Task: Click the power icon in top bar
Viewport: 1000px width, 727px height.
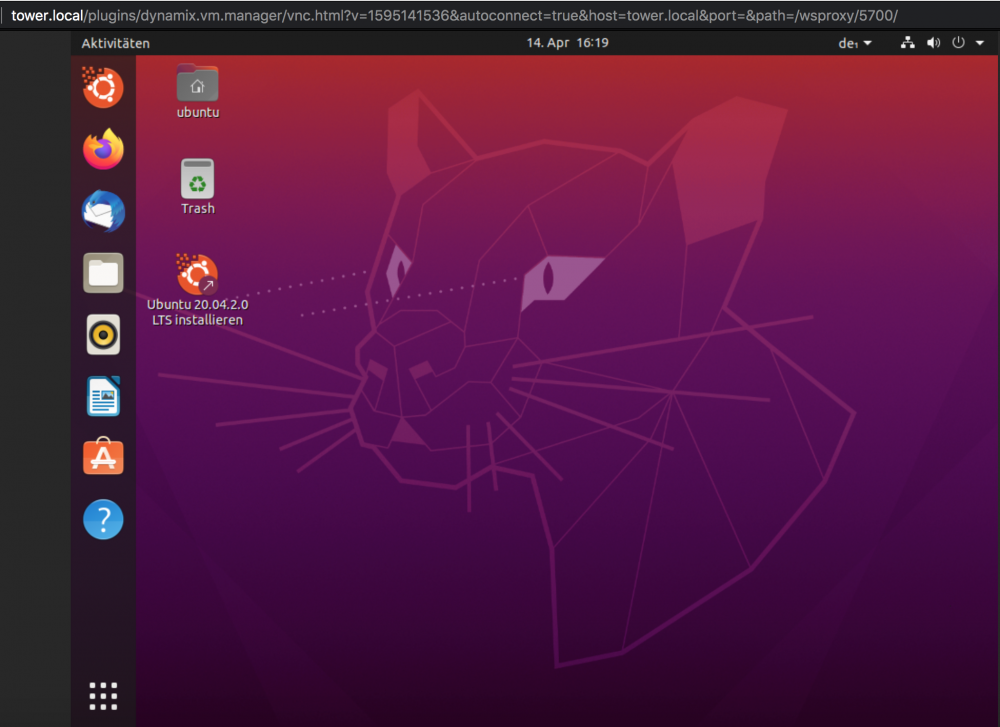Action: 959,43
